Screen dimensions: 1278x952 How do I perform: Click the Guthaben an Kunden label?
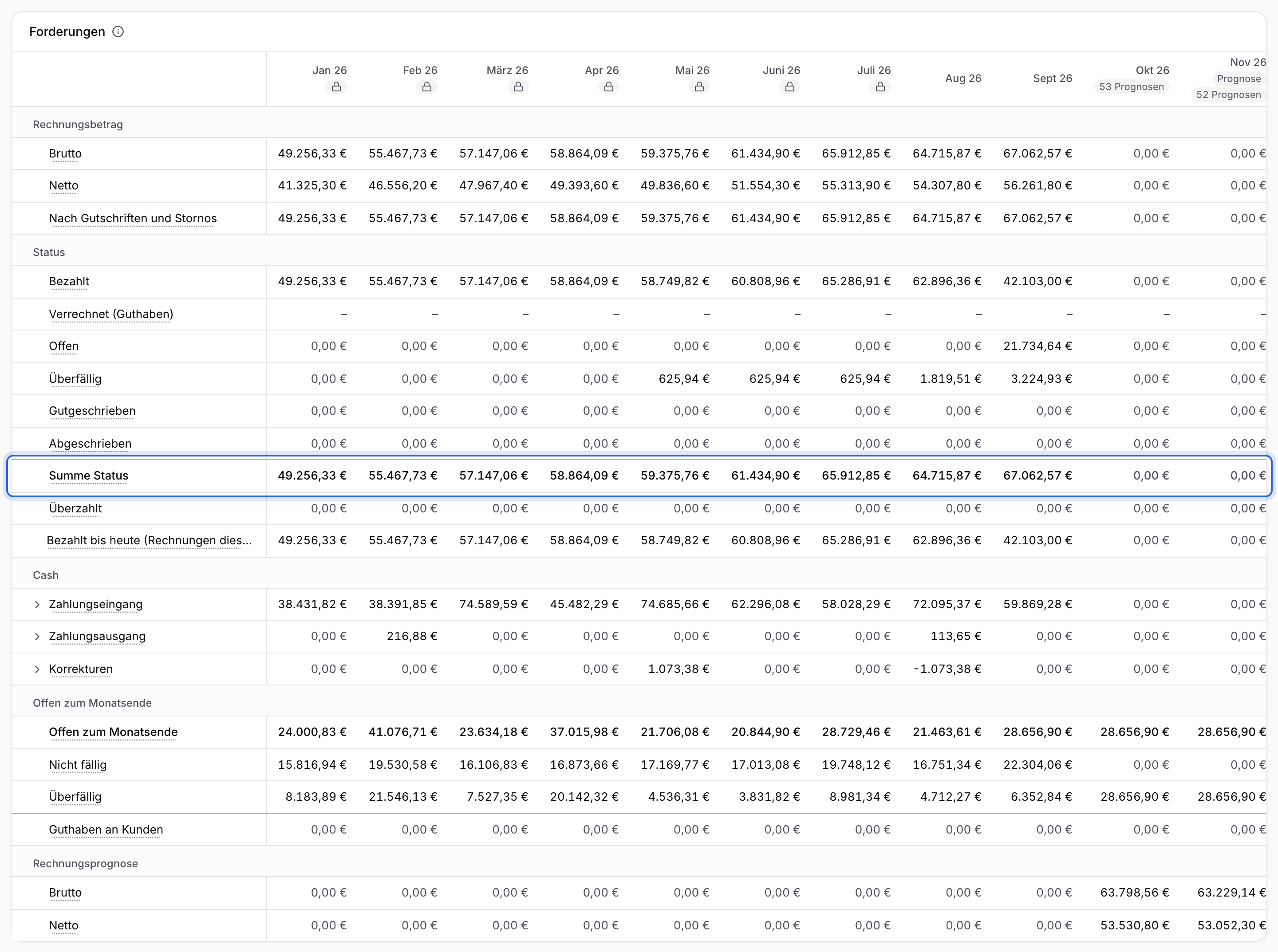pos(106,830)
